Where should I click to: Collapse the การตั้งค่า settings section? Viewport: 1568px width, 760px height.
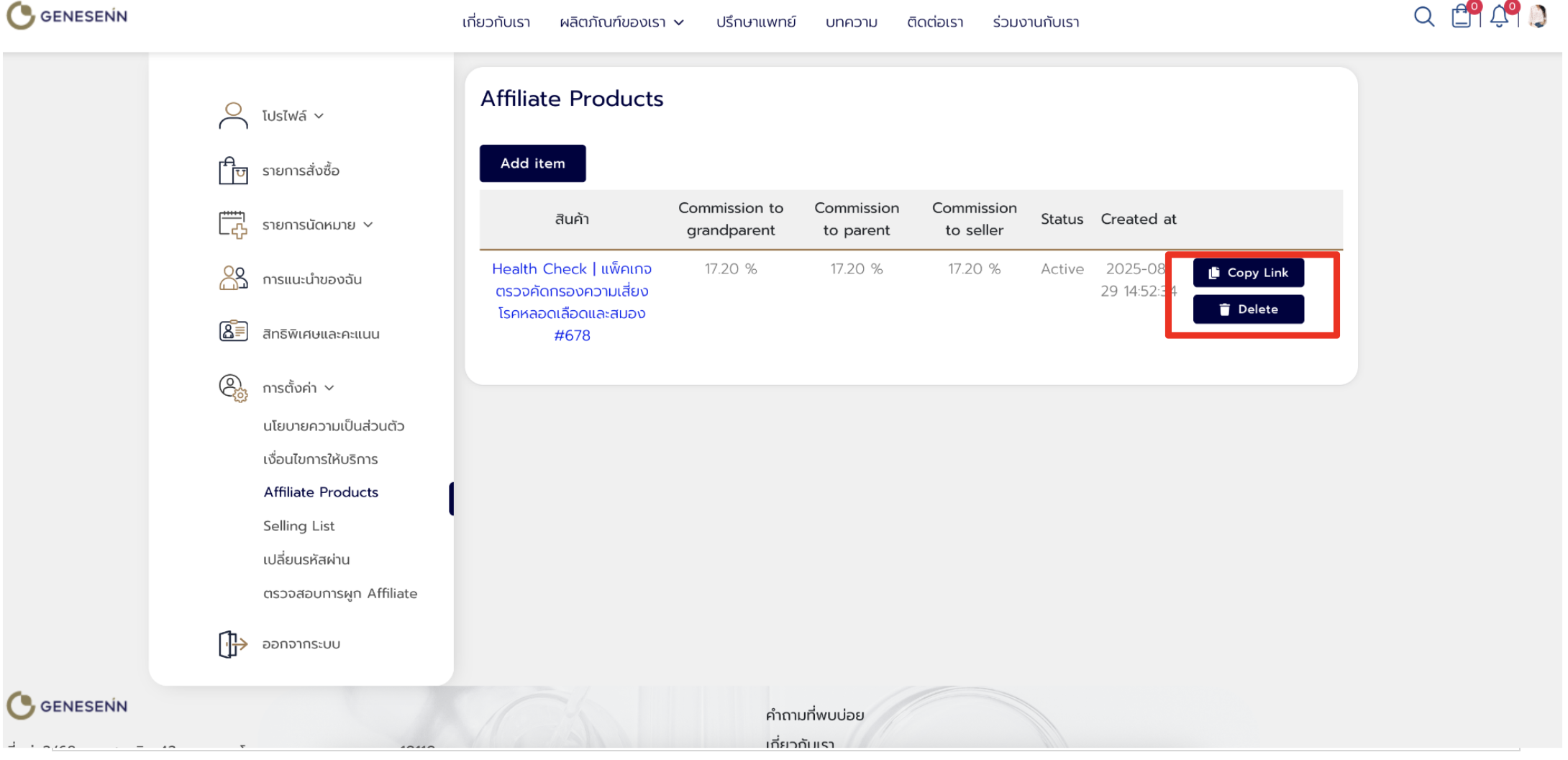point(298,388)
